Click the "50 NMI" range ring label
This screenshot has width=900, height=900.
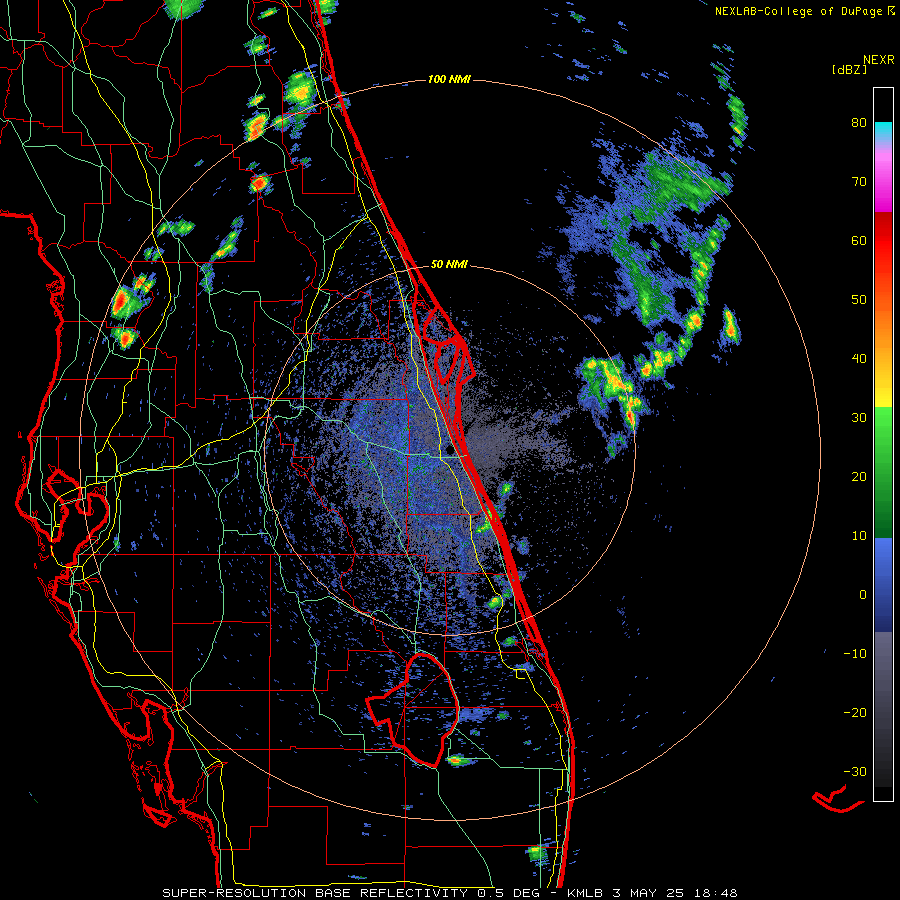pyautogui.click(x=449, y=265)
